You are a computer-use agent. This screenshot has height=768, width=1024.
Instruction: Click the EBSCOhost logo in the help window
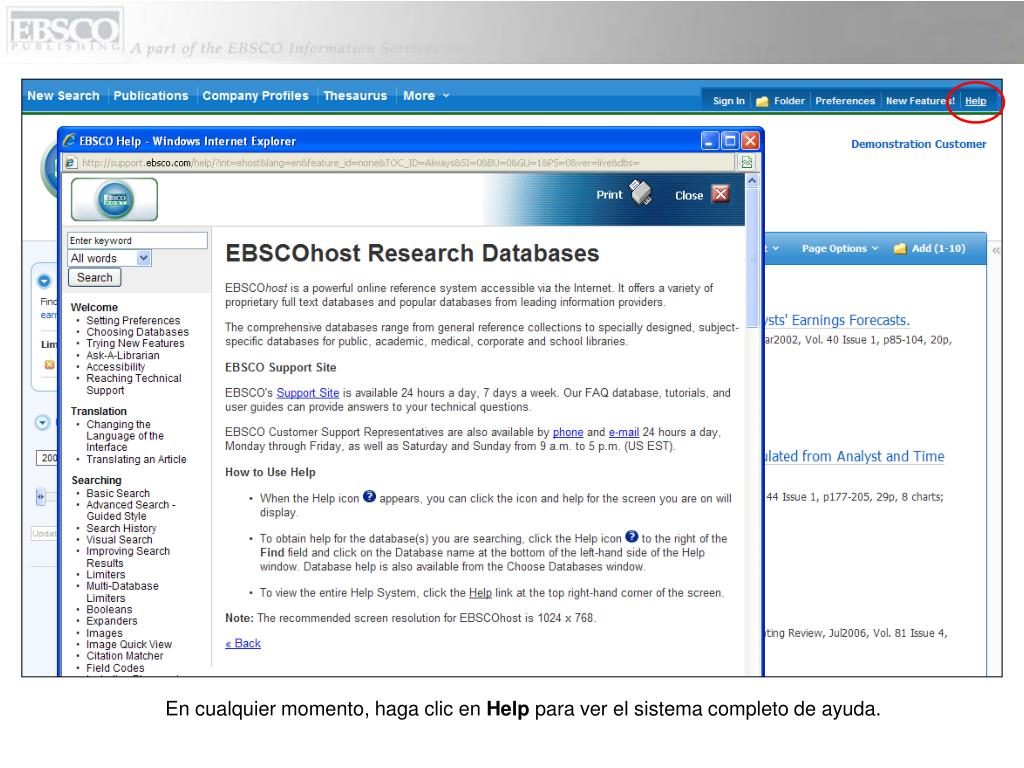pos(114,199)
